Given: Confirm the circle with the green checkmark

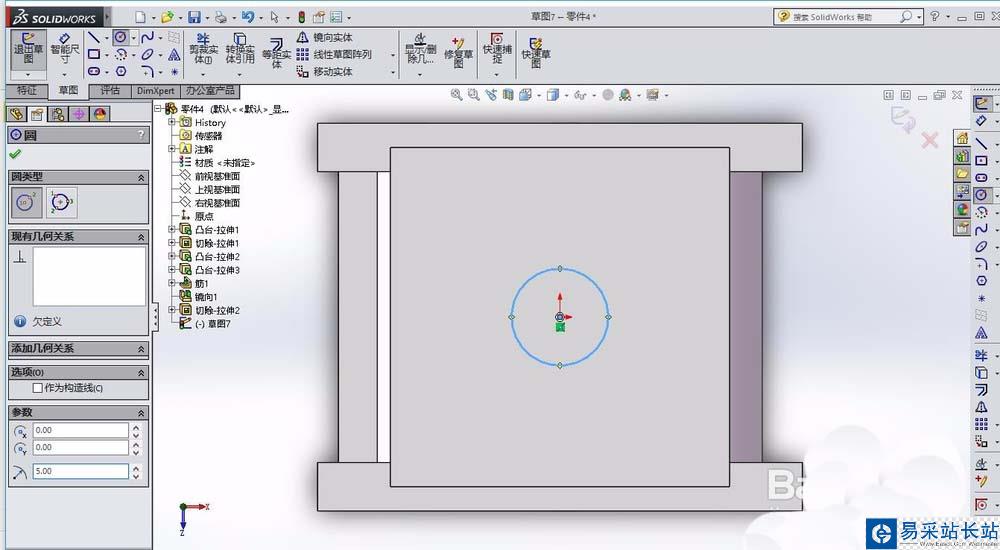Looking at the screenshot, I should [15, 154].
